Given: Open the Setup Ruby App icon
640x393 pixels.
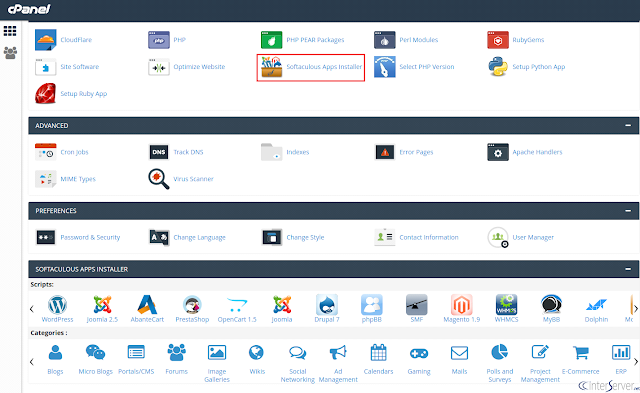Looking at the screenshot, I should [45, 93].
